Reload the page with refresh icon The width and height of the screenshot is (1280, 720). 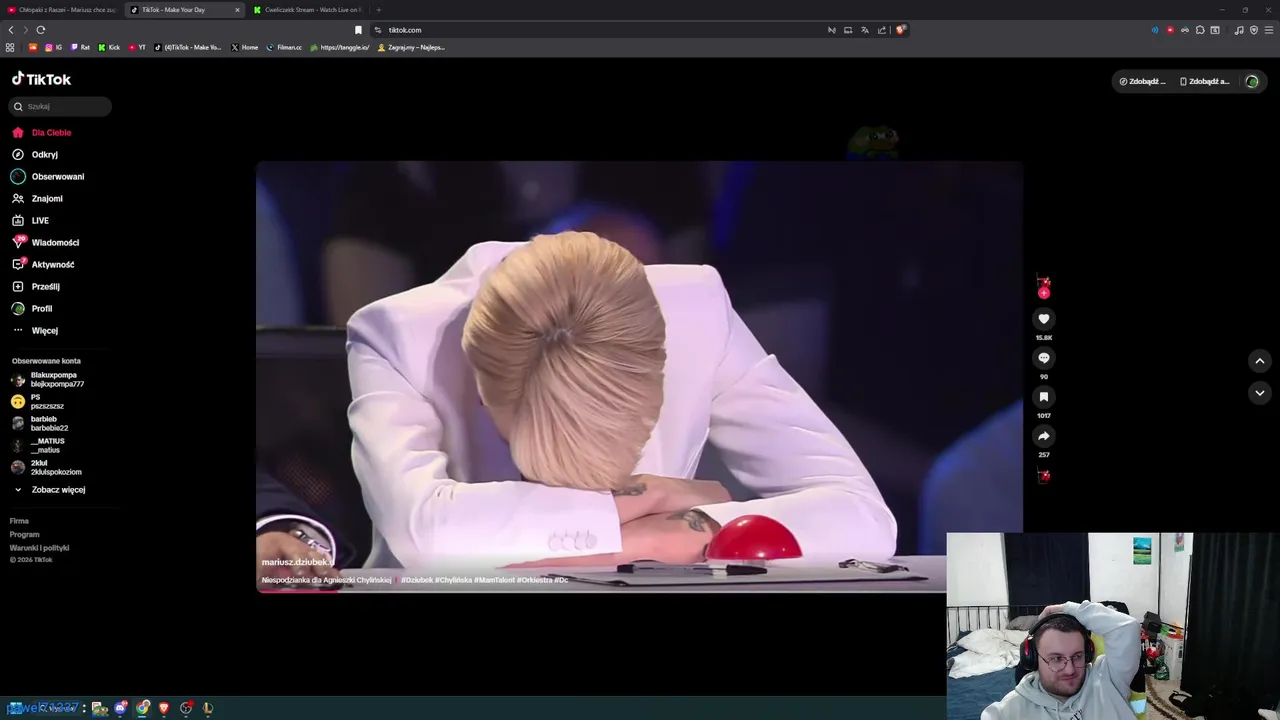pyautogui.click(x=41, y=30)
